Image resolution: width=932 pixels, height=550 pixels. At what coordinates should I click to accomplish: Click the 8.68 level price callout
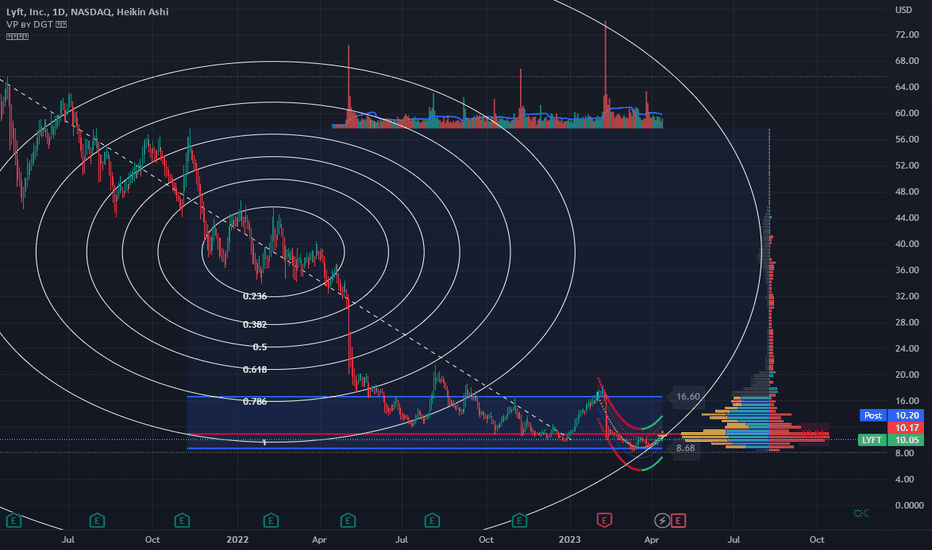tap(685, 448)
